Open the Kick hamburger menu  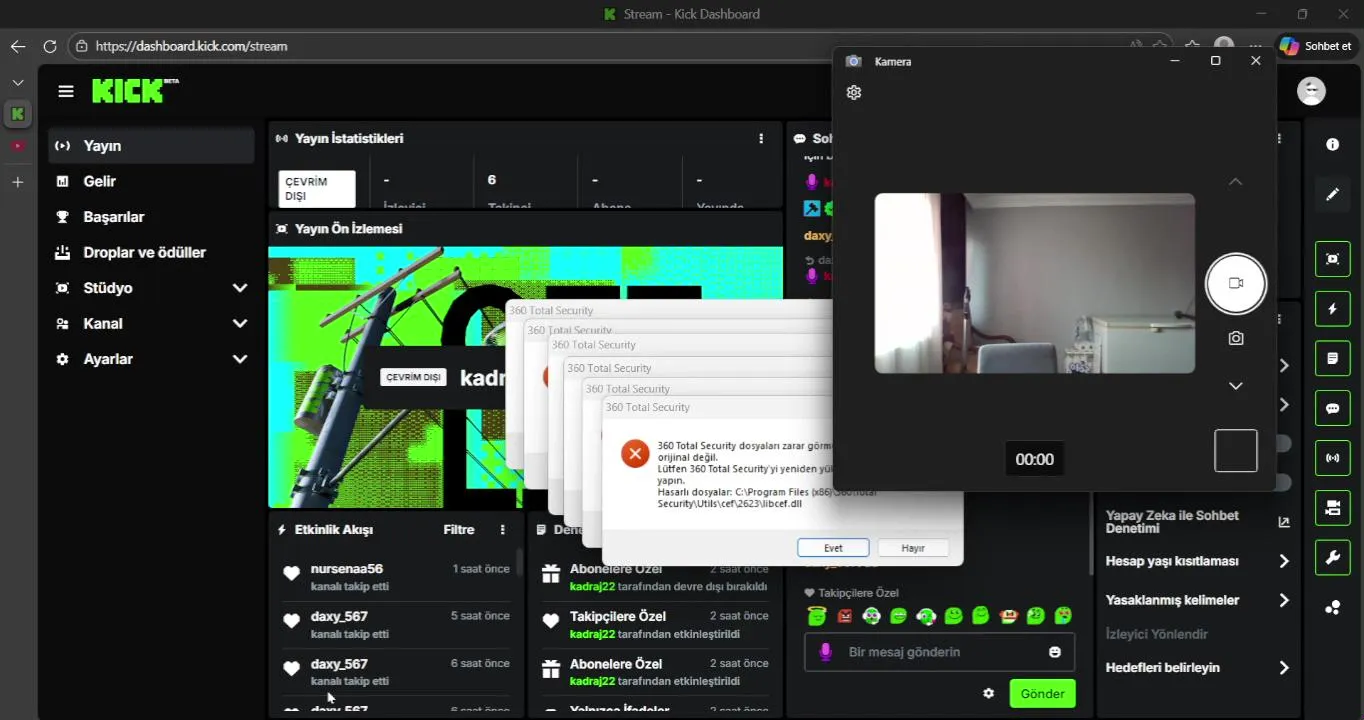click(x=66, y=91)
